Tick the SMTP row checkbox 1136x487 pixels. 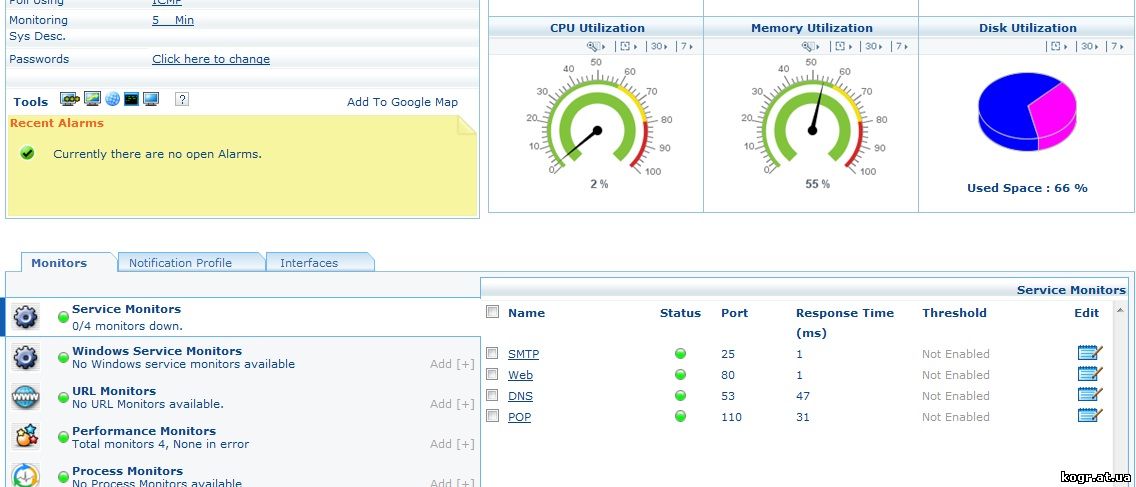point(492,353)
